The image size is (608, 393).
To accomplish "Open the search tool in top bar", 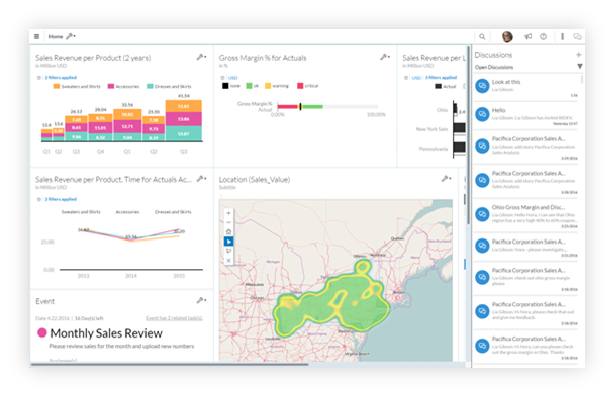I will click(482, 36).
